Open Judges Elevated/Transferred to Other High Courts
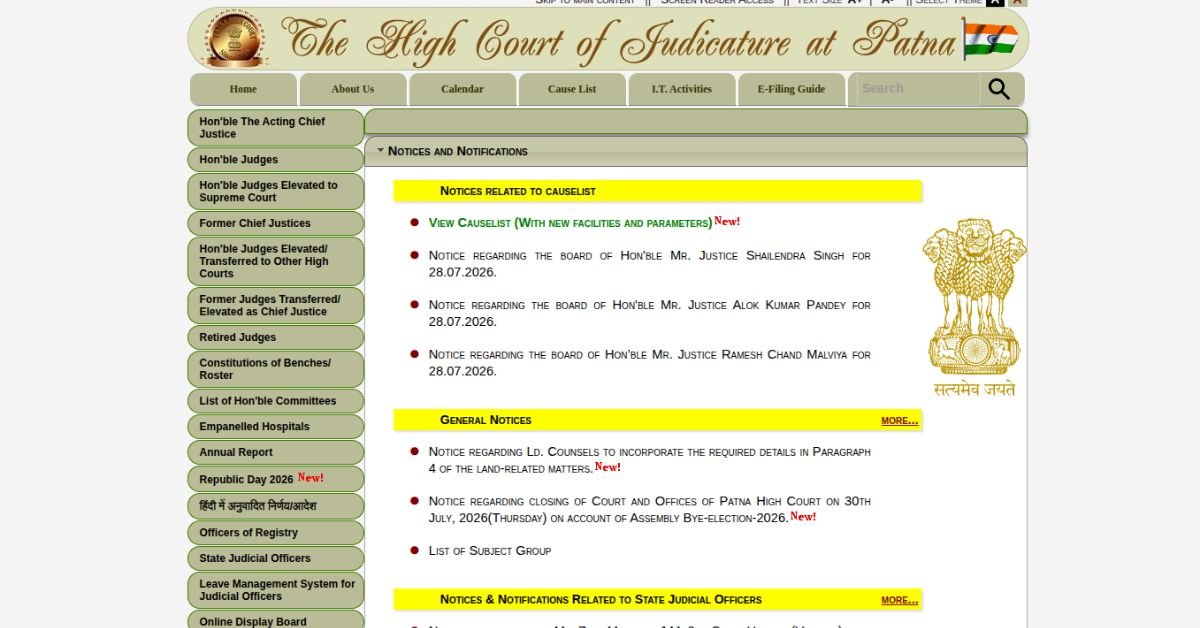The image size is (1200, 628). [x=275, y=261]
